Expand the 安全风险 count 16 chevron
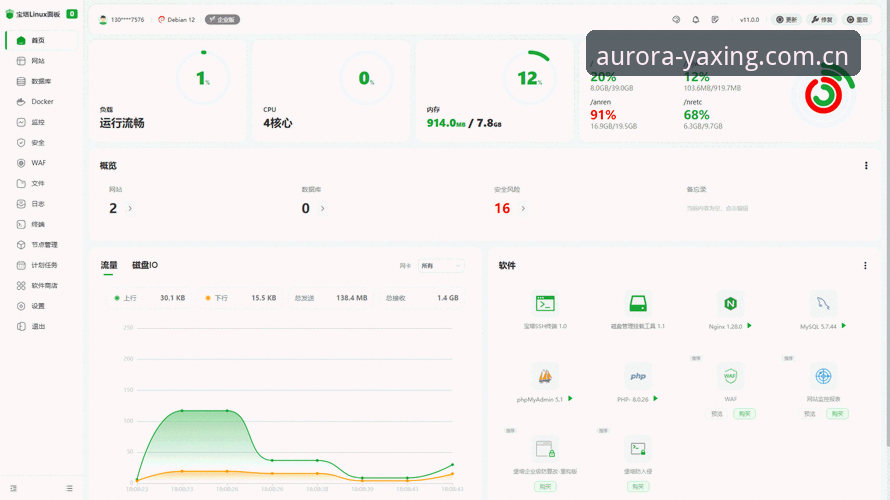 pyautogui.click(x=523, y=208)
